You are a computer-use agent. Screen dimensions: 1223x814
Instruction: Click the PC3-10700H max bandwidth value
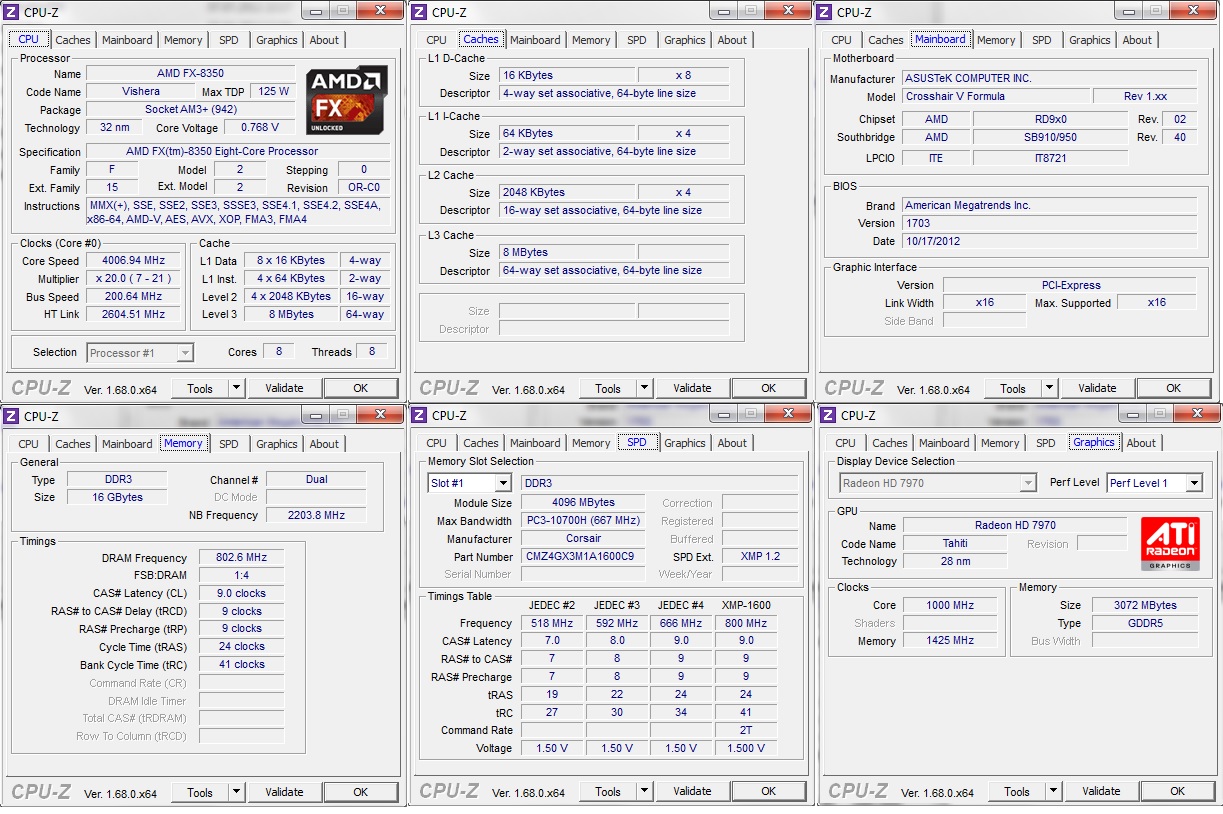(584, 521)
